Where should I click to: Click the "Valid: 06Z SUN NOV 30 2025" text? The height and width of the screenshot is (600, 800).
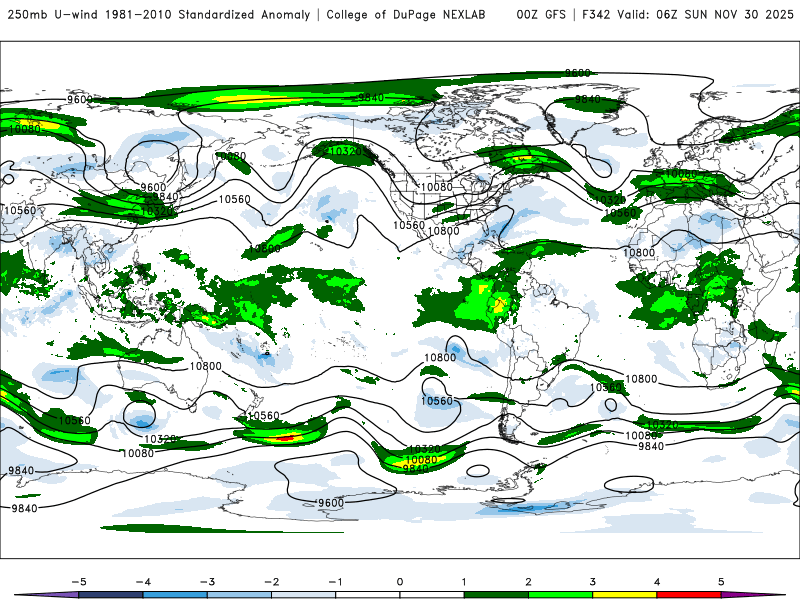coord(706,14)
